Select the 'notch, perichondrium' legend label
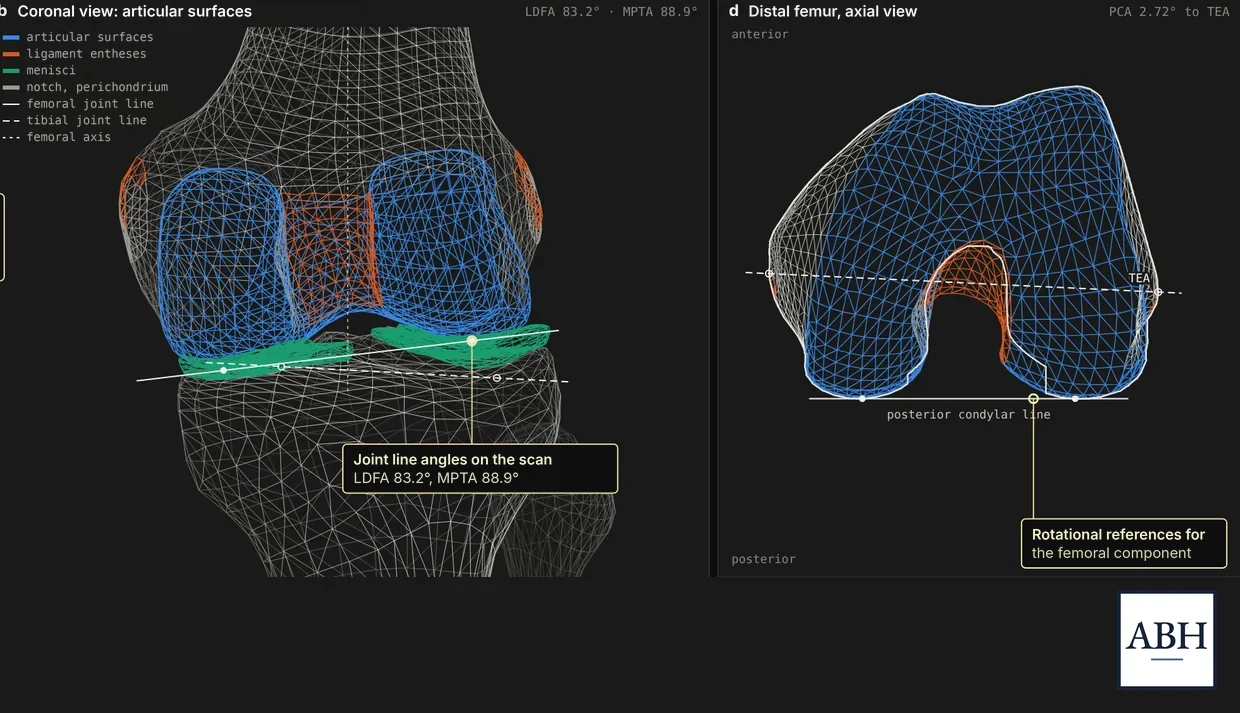 97,87
